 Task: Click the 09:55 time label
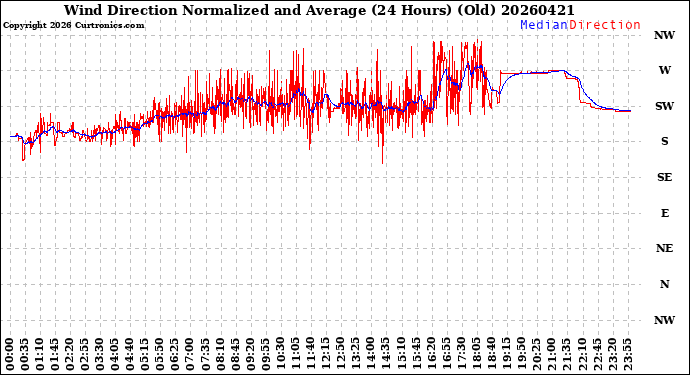[x=266, y=354]
